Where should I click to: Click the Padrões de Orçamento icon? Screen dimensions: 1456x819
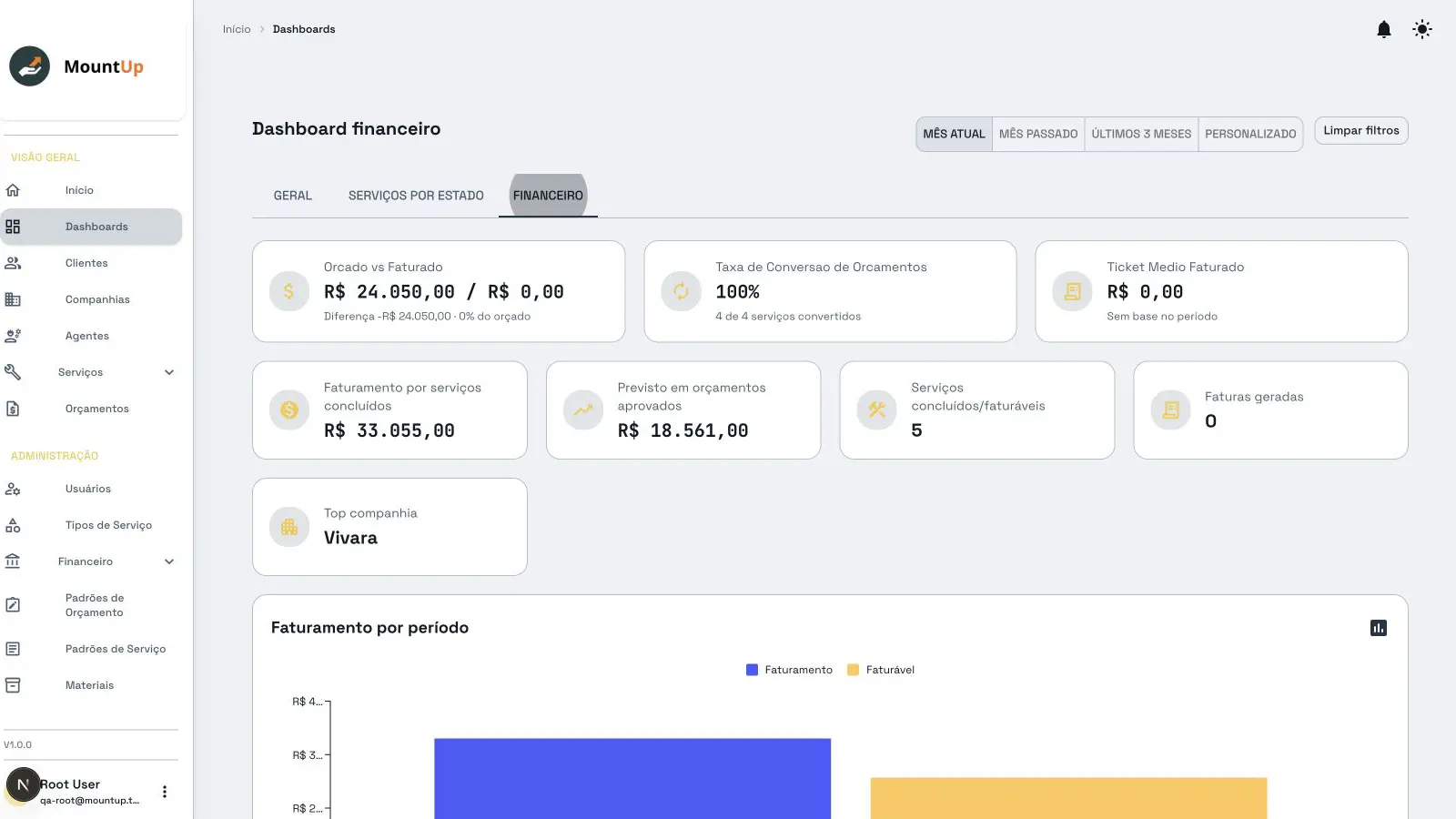coord(13,605)
